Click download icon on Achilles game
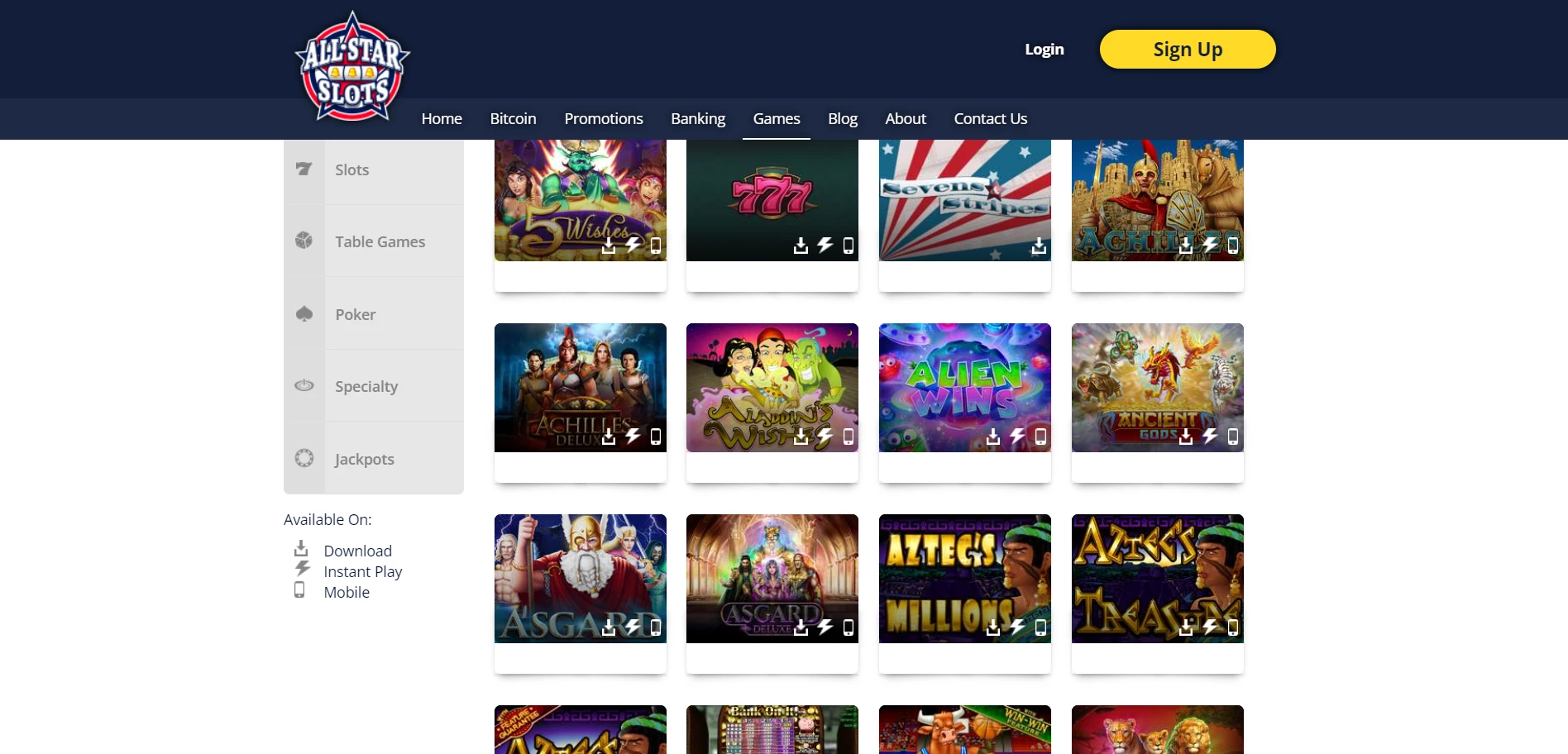The image size is (1568, 754). pyautogui.click(x=1186, y=246)
